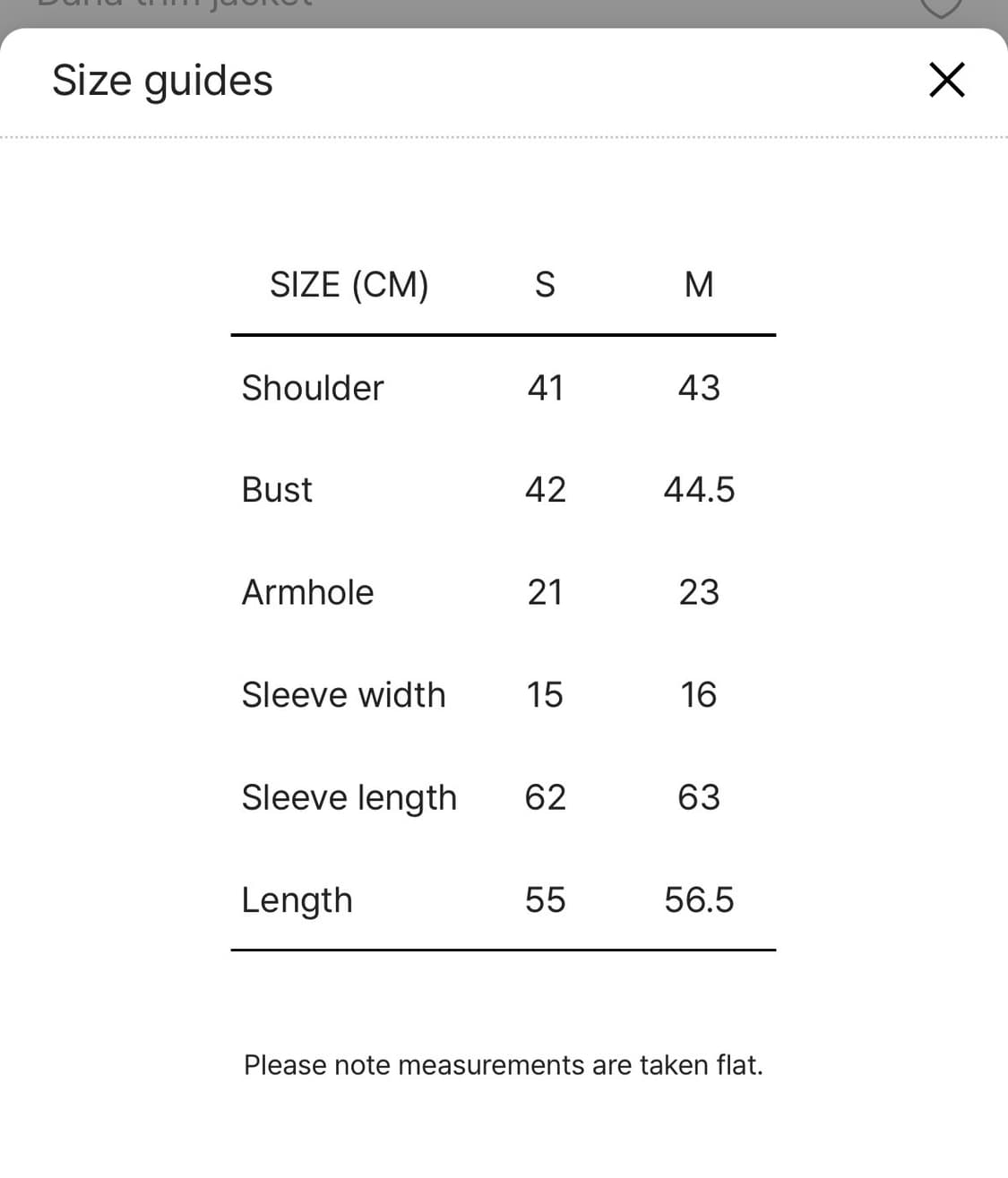The width and height of the screenshot is (1008, 1178).
Task: Tap the wishlist heart icon behind the panel
Action: (941, 7)
